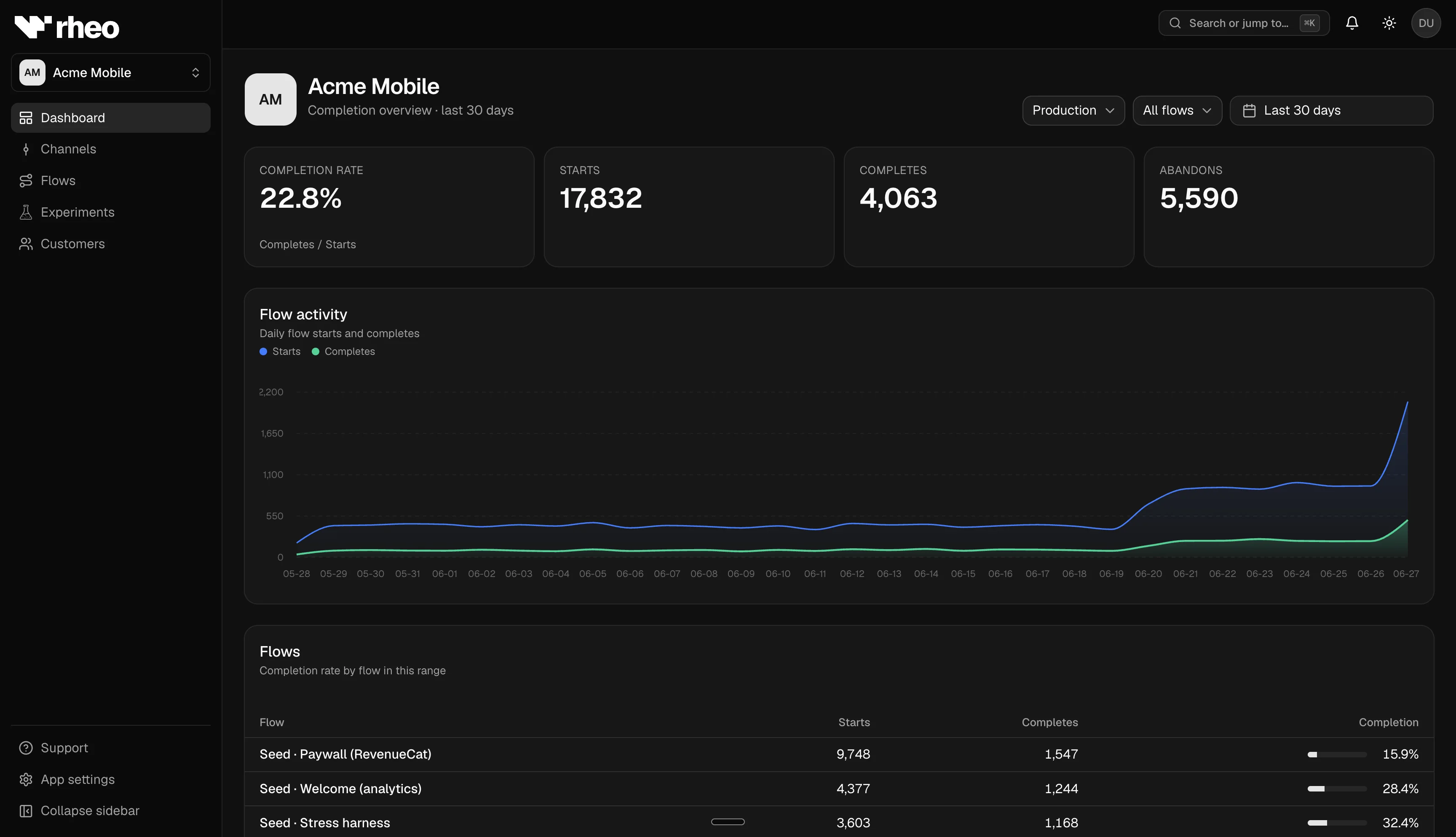Click the Customers people icon

[26, 244]
